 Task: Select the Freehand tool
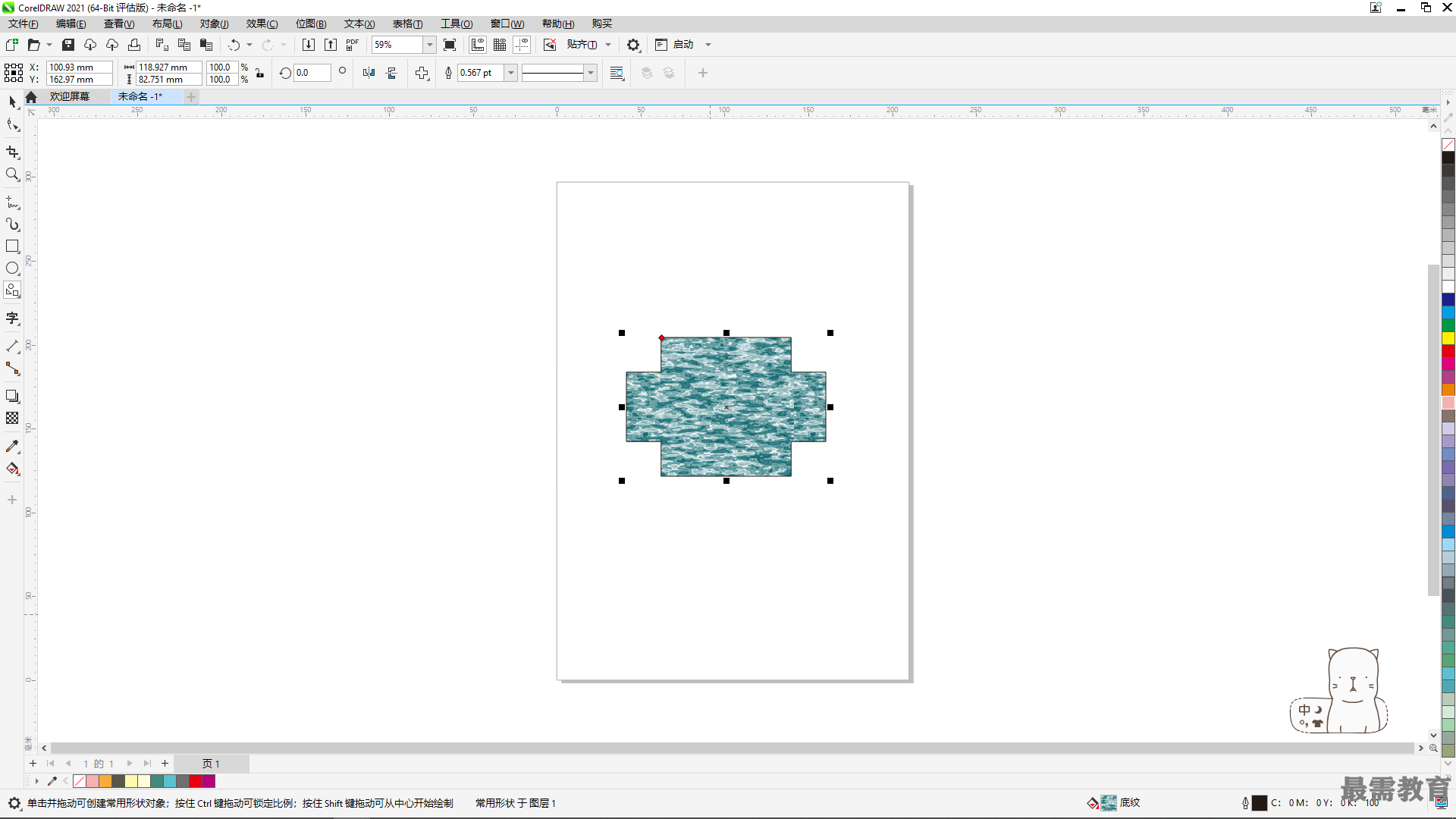click(12, 202)
